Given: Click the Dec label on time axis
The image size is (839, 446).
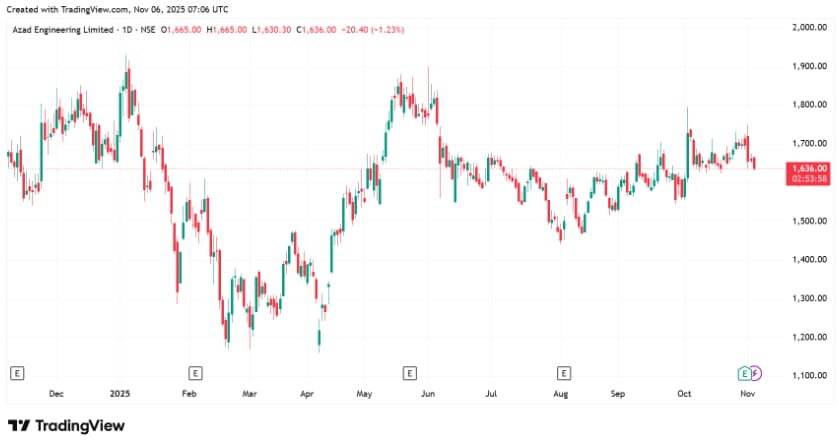Looking at the screenshot, I should tap(56, 395).
